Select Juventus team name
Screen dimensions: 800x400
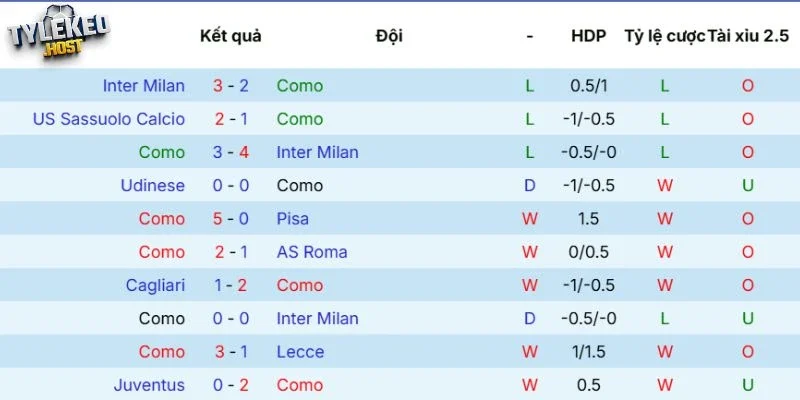click(x=149, y=385)
